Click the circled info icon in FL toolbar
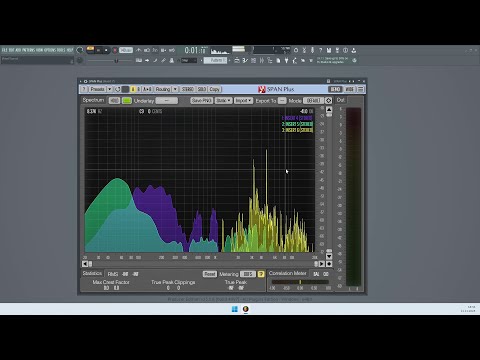 click(x=345, y=50)
